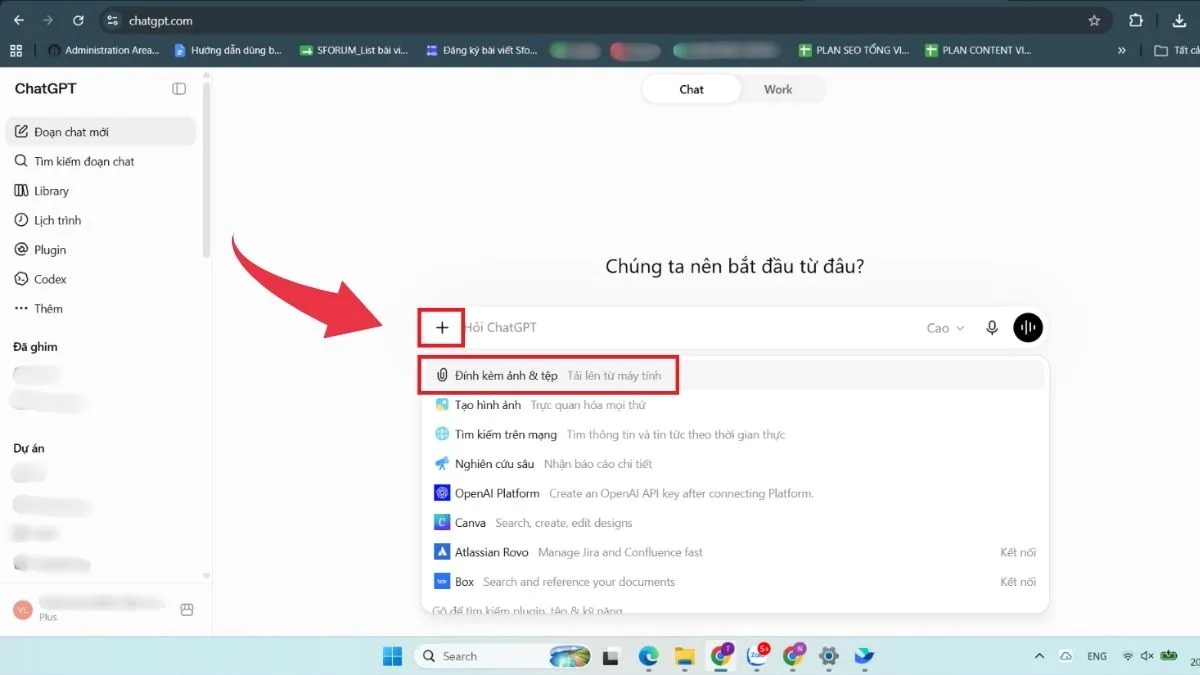Mute-state volume icon in system tray
Screen dimensions: 1200x675
1148,656
